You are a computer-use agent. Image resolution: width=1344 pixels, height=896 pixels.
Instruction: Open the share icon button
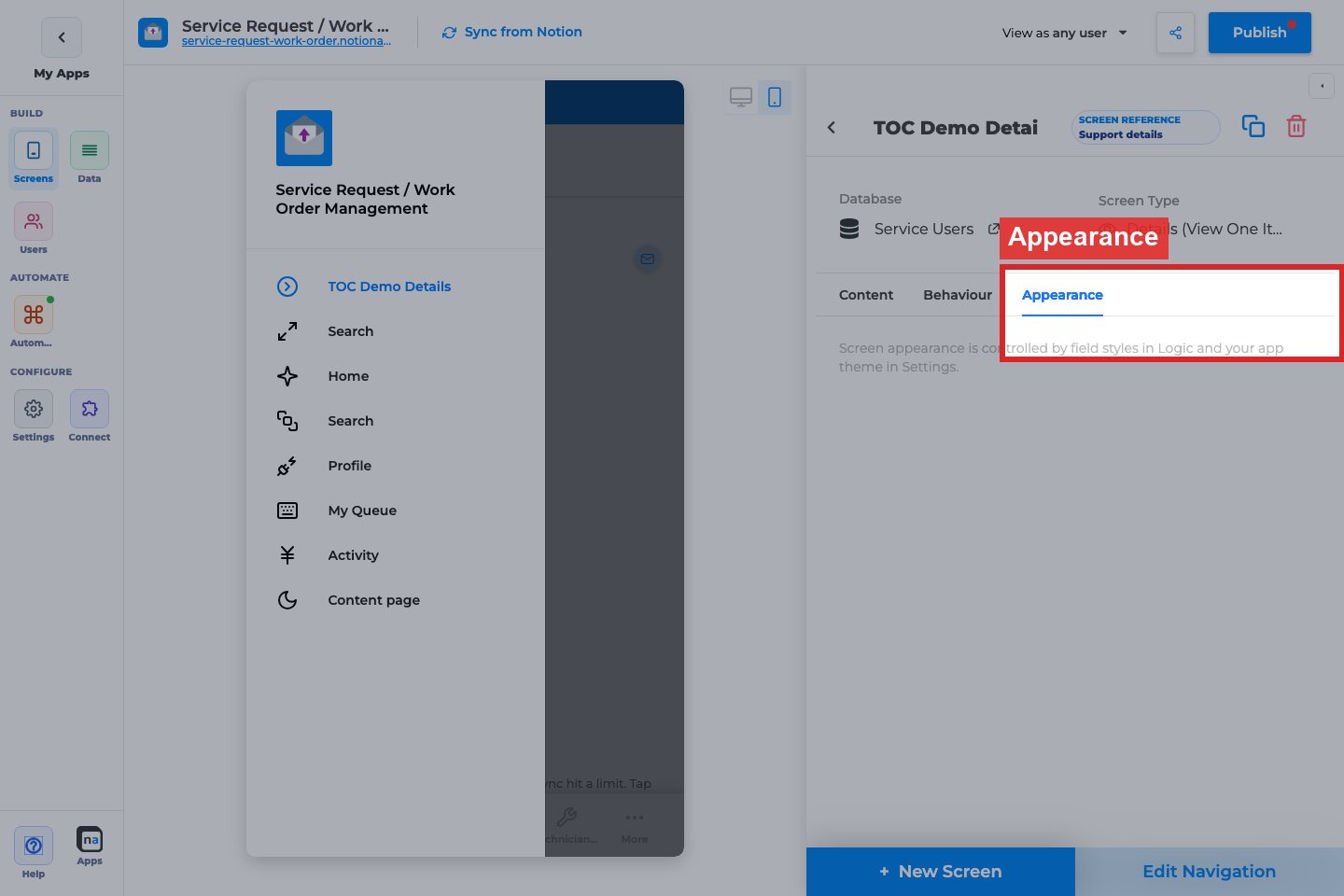pos(1175,33)
